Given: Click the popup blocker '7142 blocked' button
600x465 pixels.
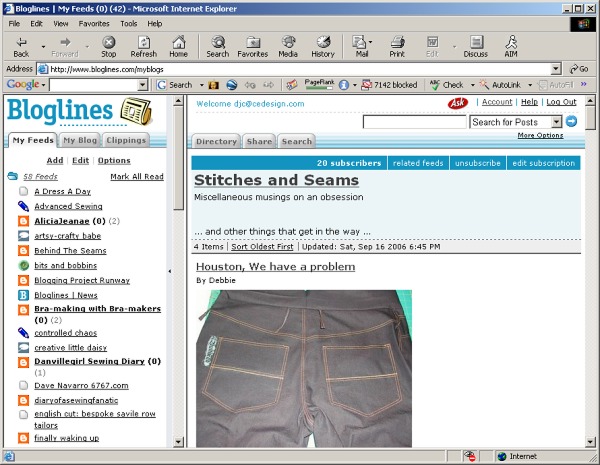Looking at the screenshot, I should pos(388,85).
